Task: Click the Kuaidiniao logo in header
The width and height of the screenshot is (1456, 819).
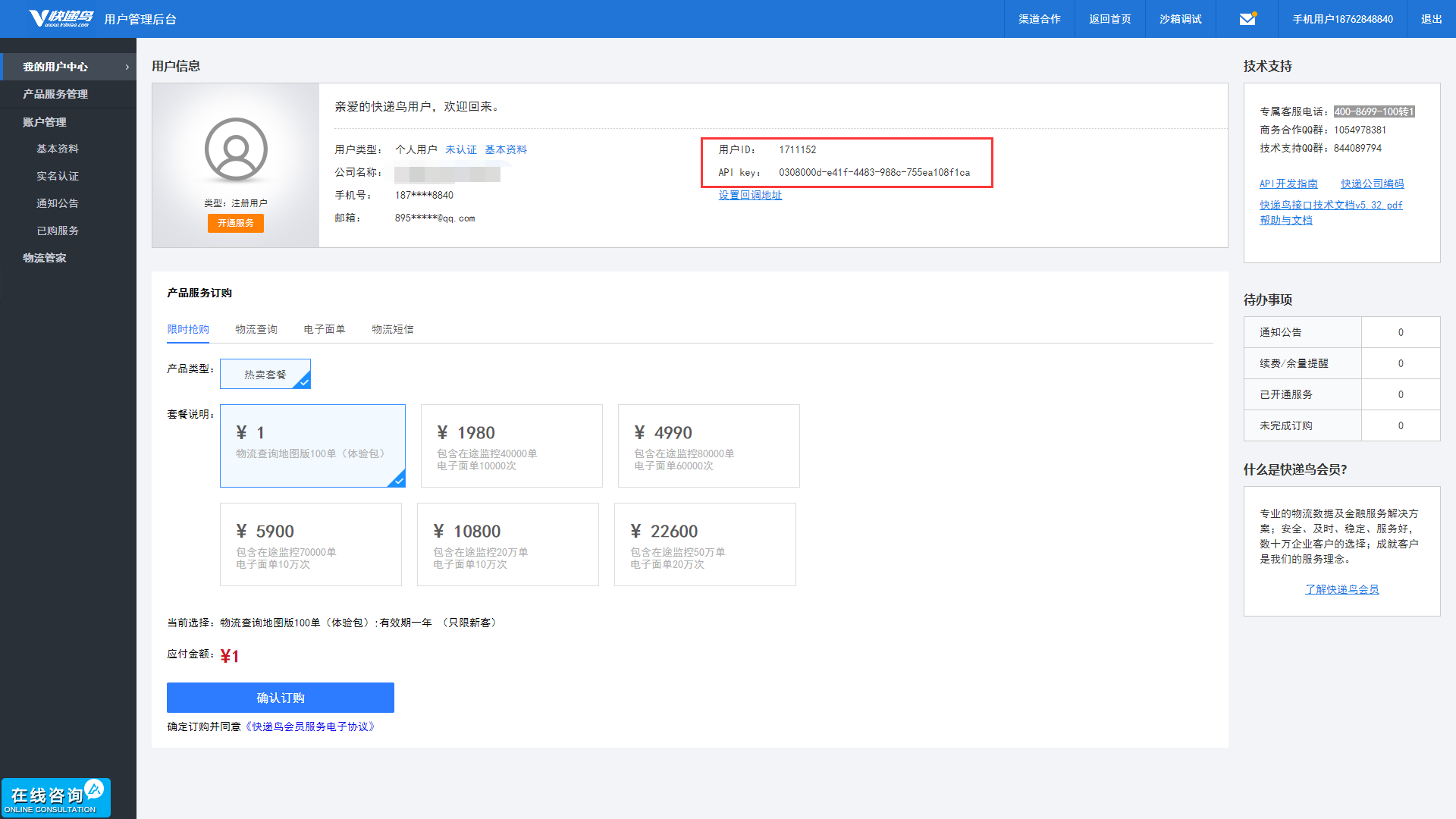Action: tap(61, 18)
